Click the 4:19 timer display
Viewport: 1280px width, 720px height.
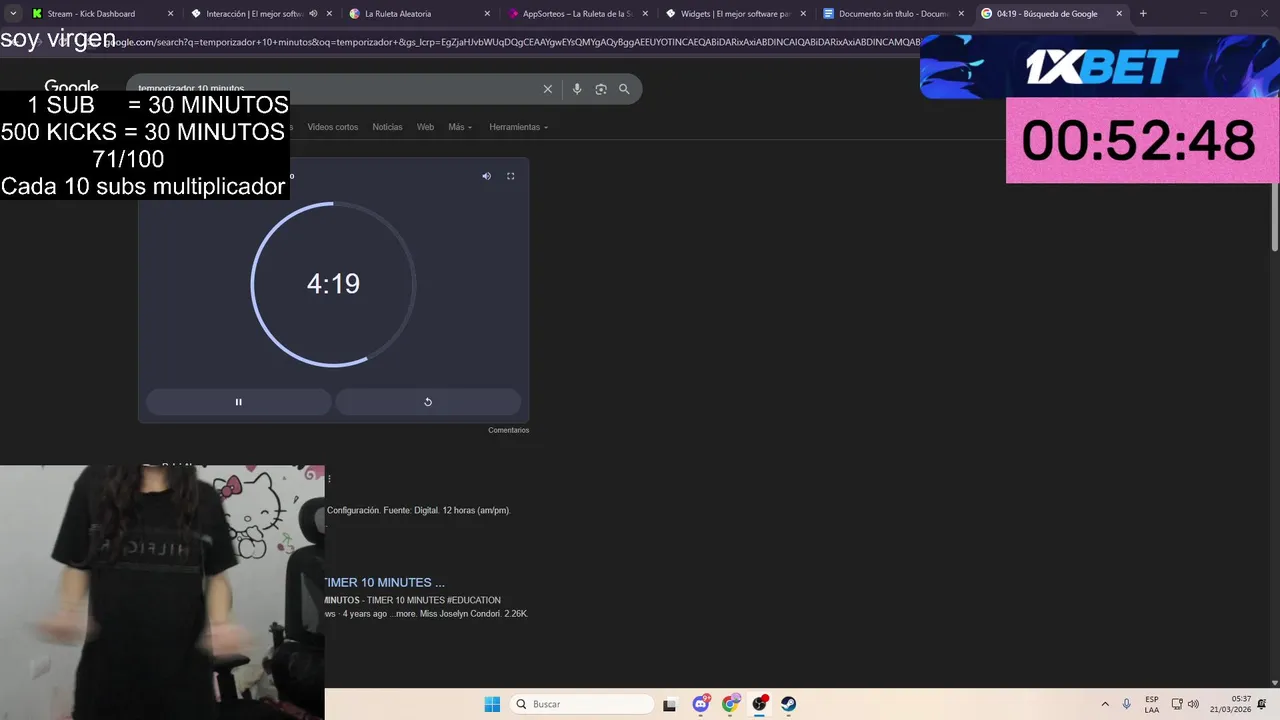333,284
